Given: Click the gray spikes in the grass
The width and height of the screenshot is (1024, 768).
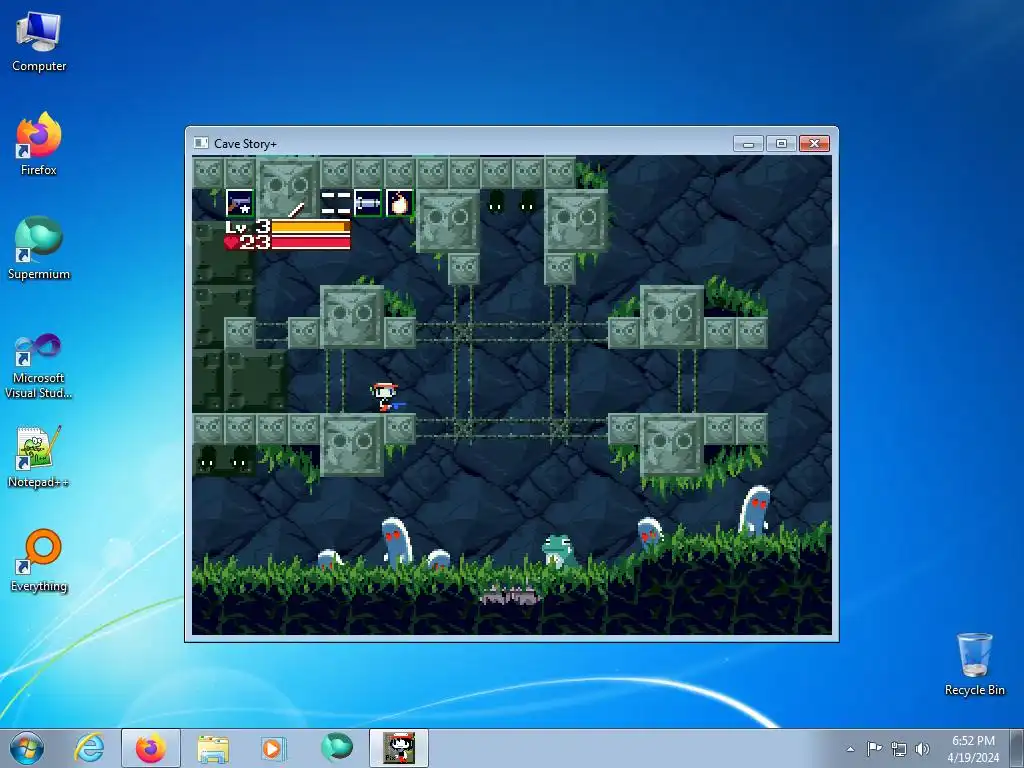Looking at the screenshot, I should click(510, 594).
